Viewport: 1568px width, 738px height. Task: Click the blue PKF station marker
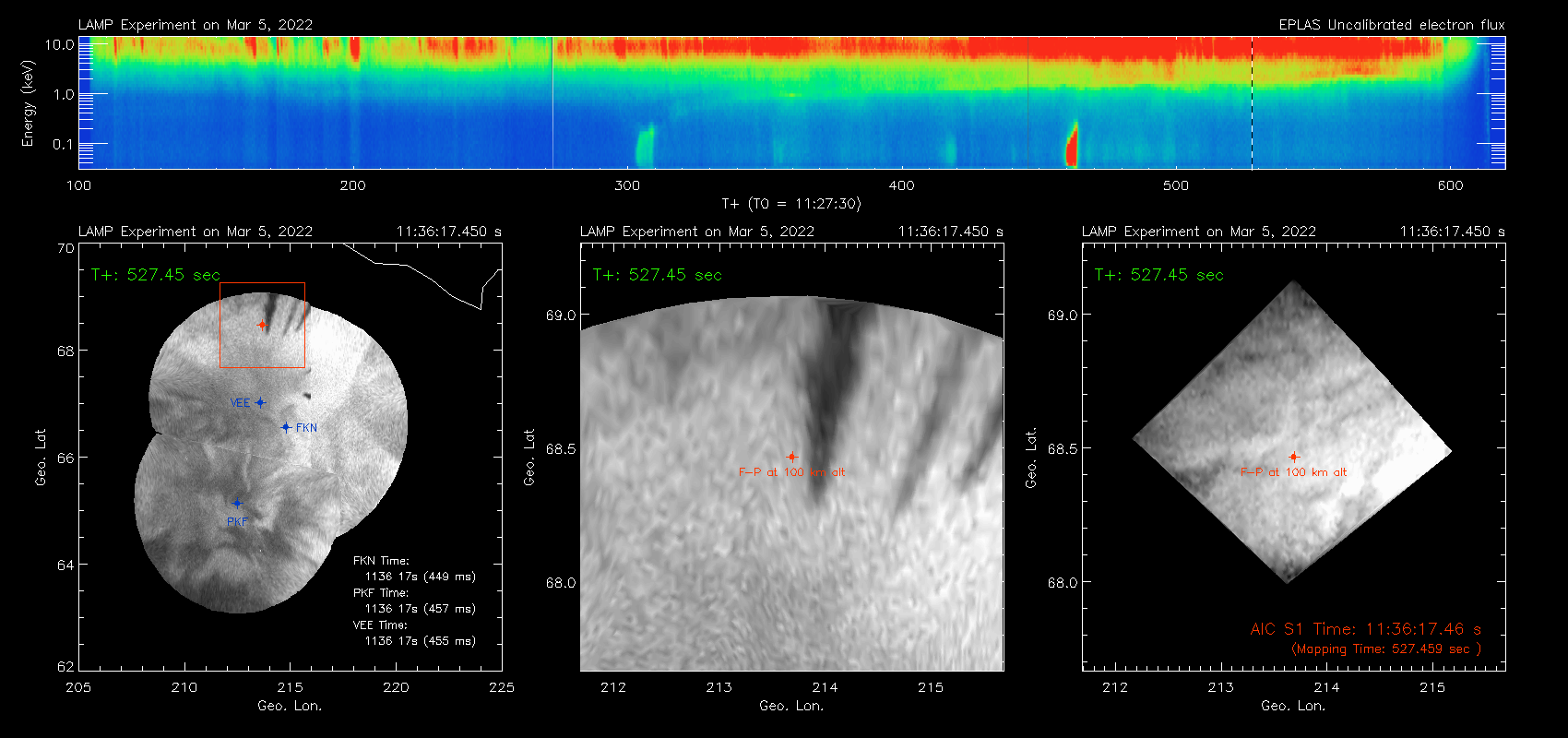click(237, 504)
